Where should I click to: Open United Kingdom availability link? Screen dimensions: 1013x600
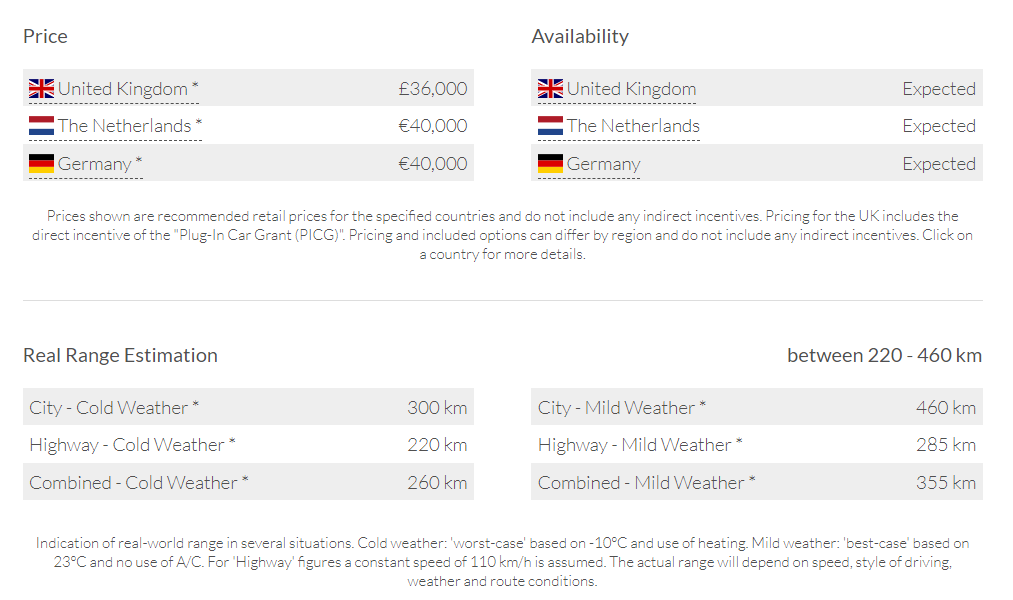click(631, 89)
